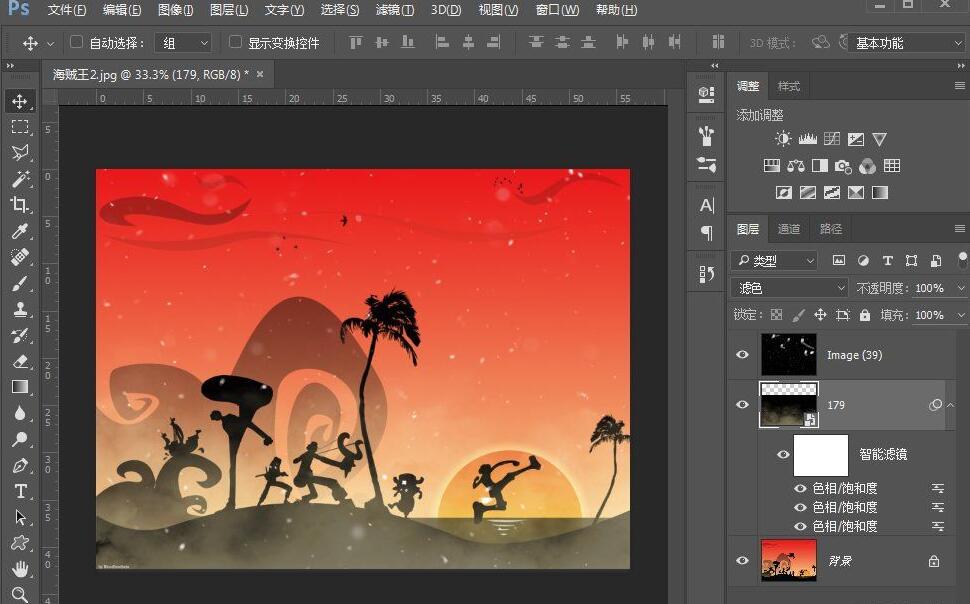970x604 pixels.
Task: Select the Gradient tool
Action: pyautogui.click(x=20, y=387)
